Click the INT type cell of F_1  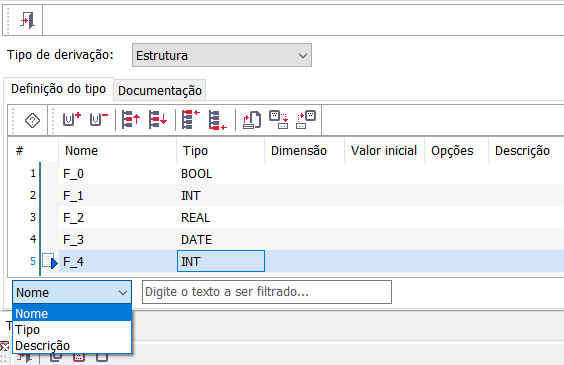220,196
